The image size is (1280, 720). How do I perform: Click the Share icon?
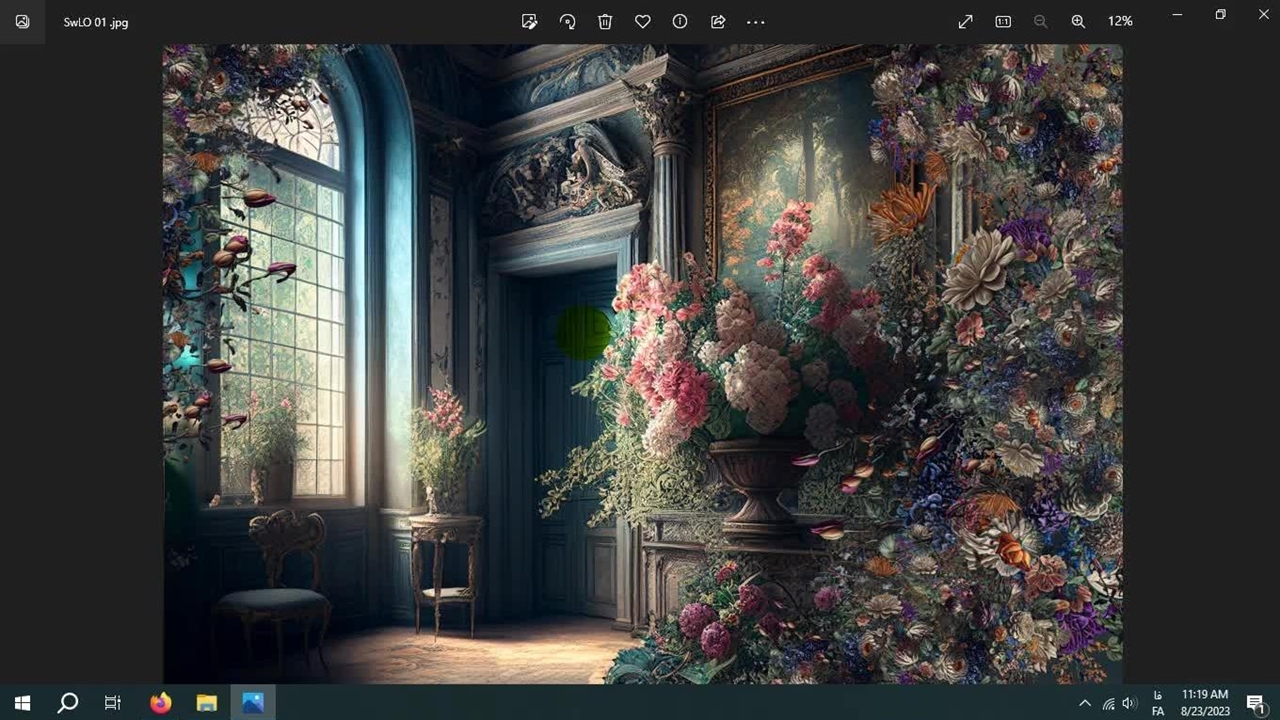coord(718,22)
